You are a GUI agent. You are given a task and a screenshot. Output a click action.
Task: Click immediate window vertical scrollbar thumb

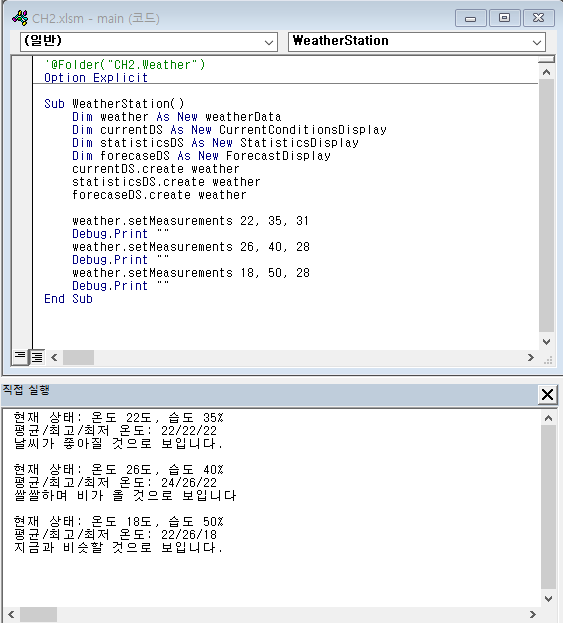[548, 507]
